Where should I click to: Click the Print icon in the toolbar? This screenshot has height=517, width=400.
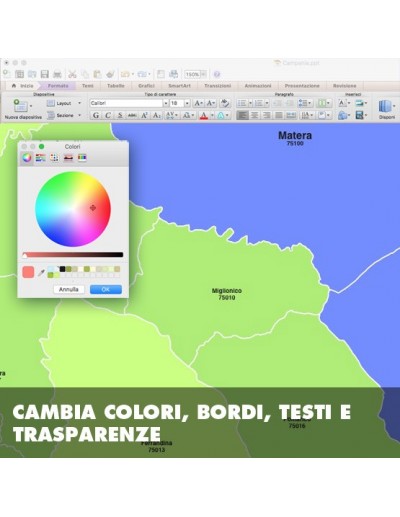click(x=57, y=74)
